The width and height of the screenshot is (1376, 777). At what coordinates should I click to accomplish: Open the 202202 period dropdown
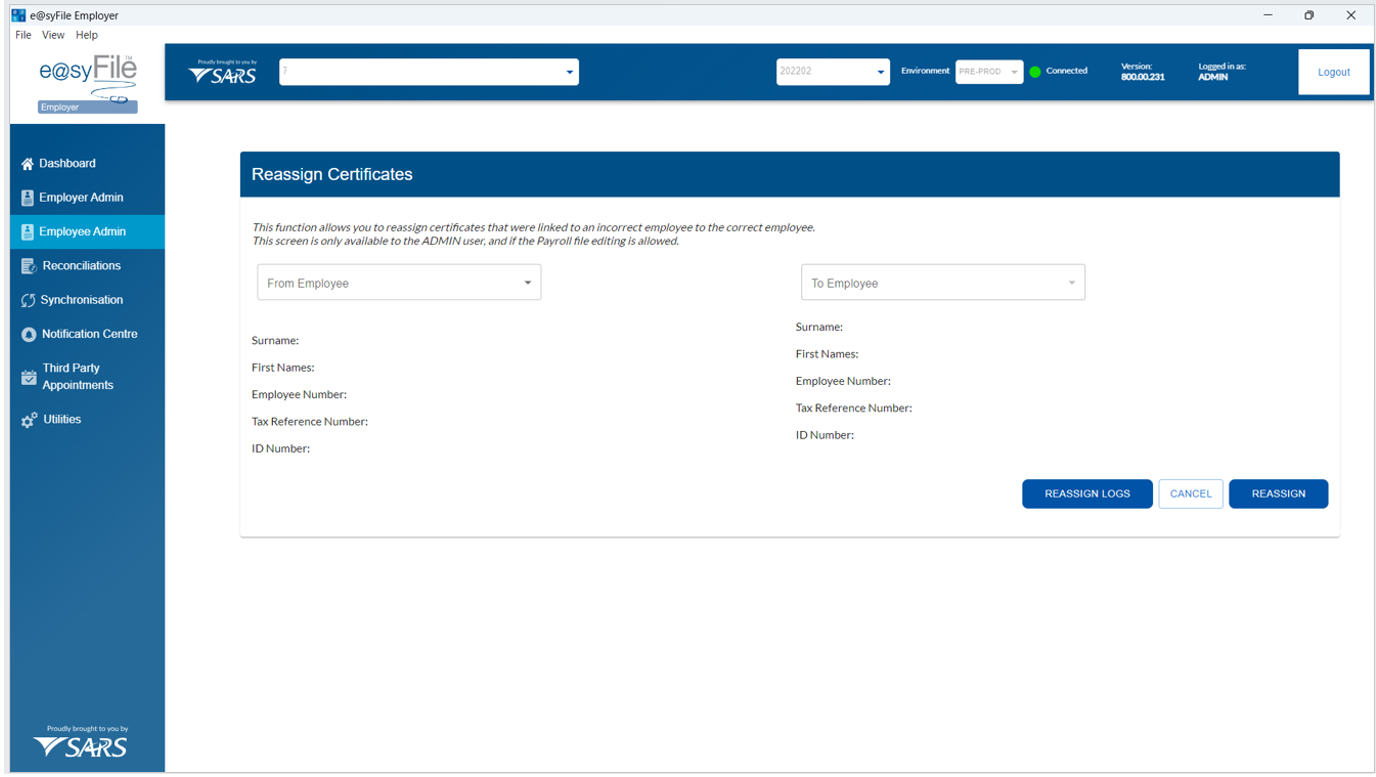[832, 72]
